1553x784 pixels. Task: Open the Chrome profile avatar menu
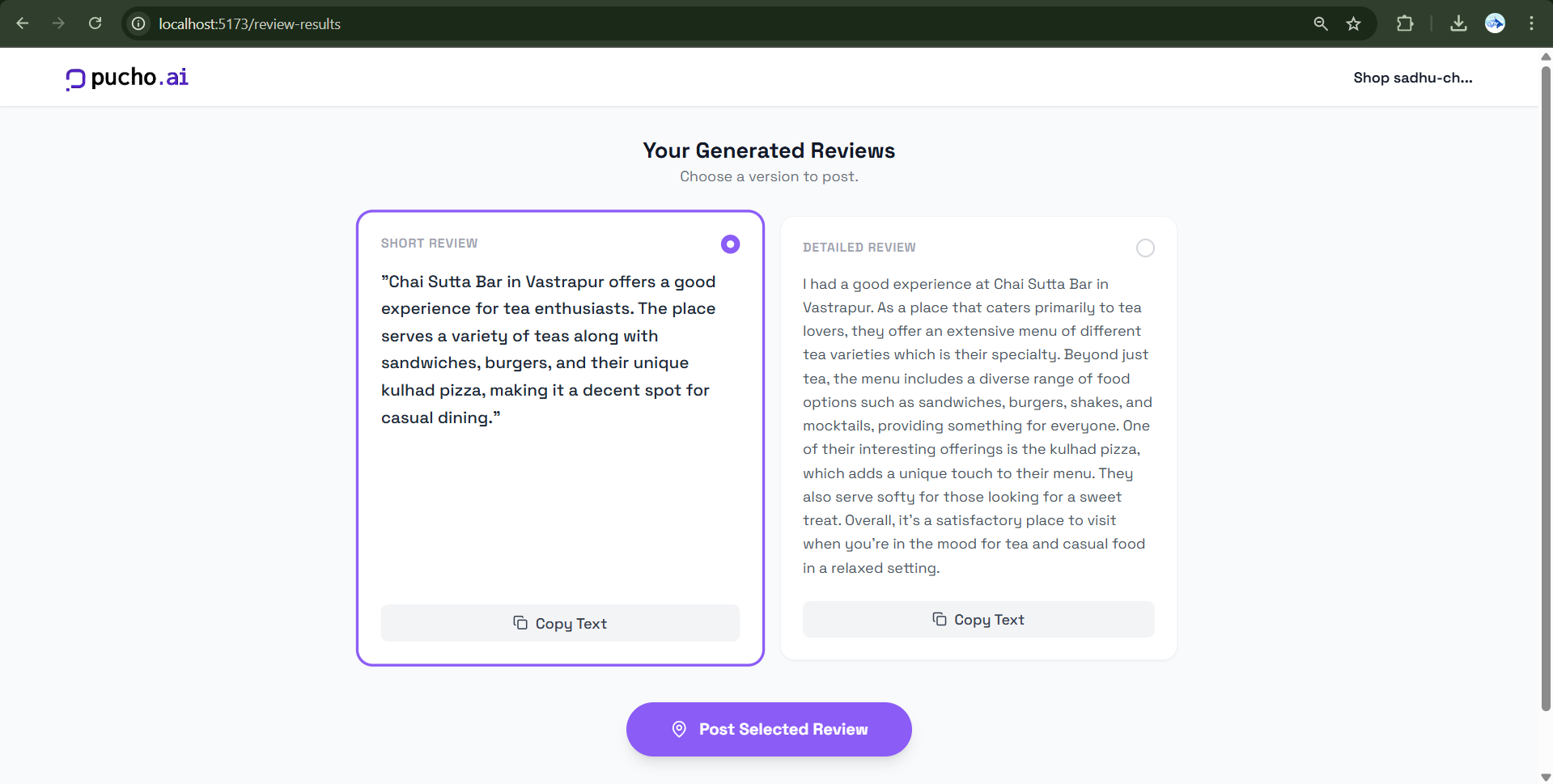pos(1495,23)
